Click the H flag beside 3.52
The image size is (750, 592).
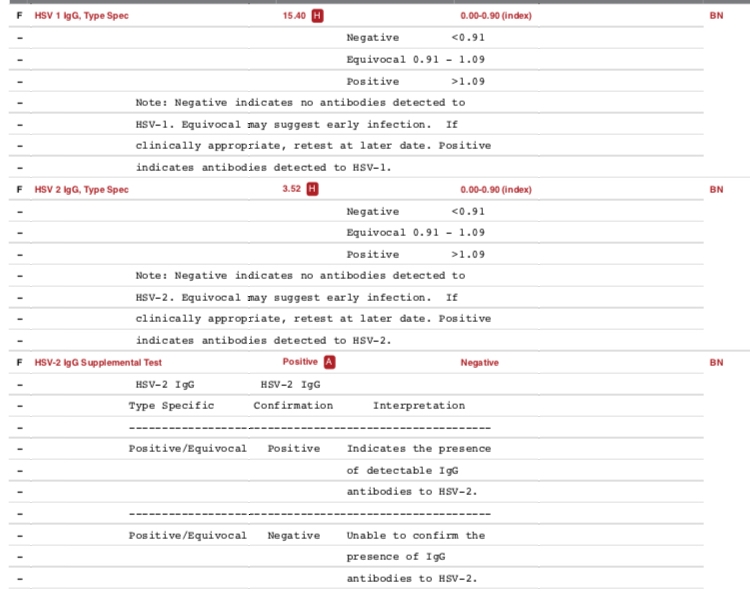tap(312, 189)
